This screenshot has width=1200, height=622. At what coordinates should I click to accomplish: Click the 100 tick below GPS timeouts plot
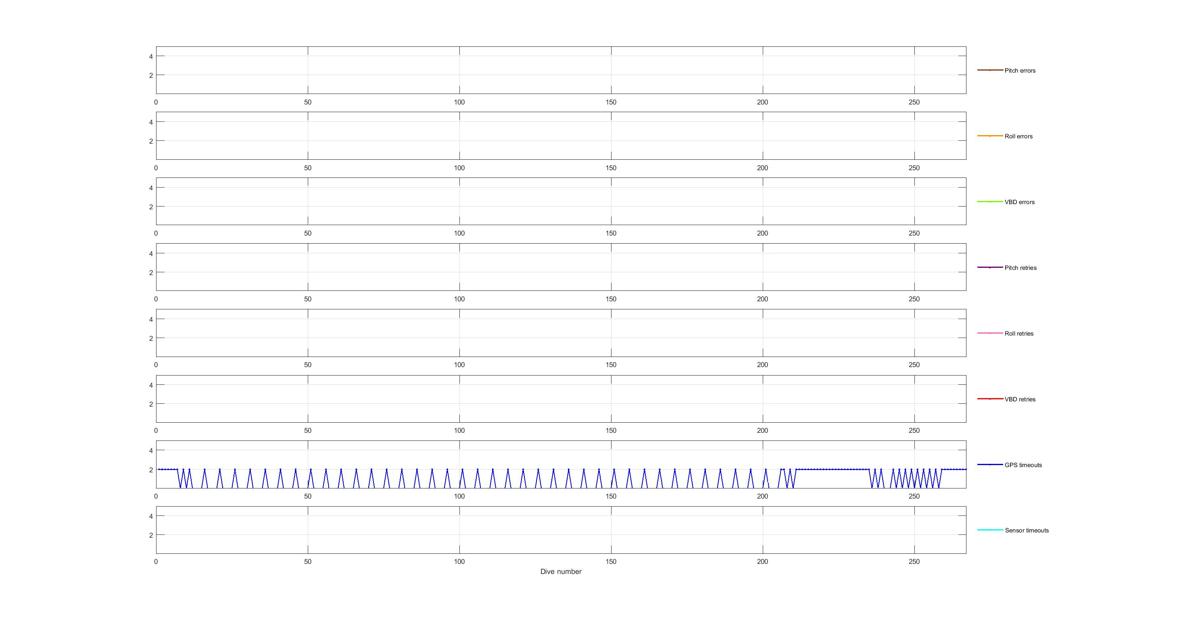(x=459, y=496)
